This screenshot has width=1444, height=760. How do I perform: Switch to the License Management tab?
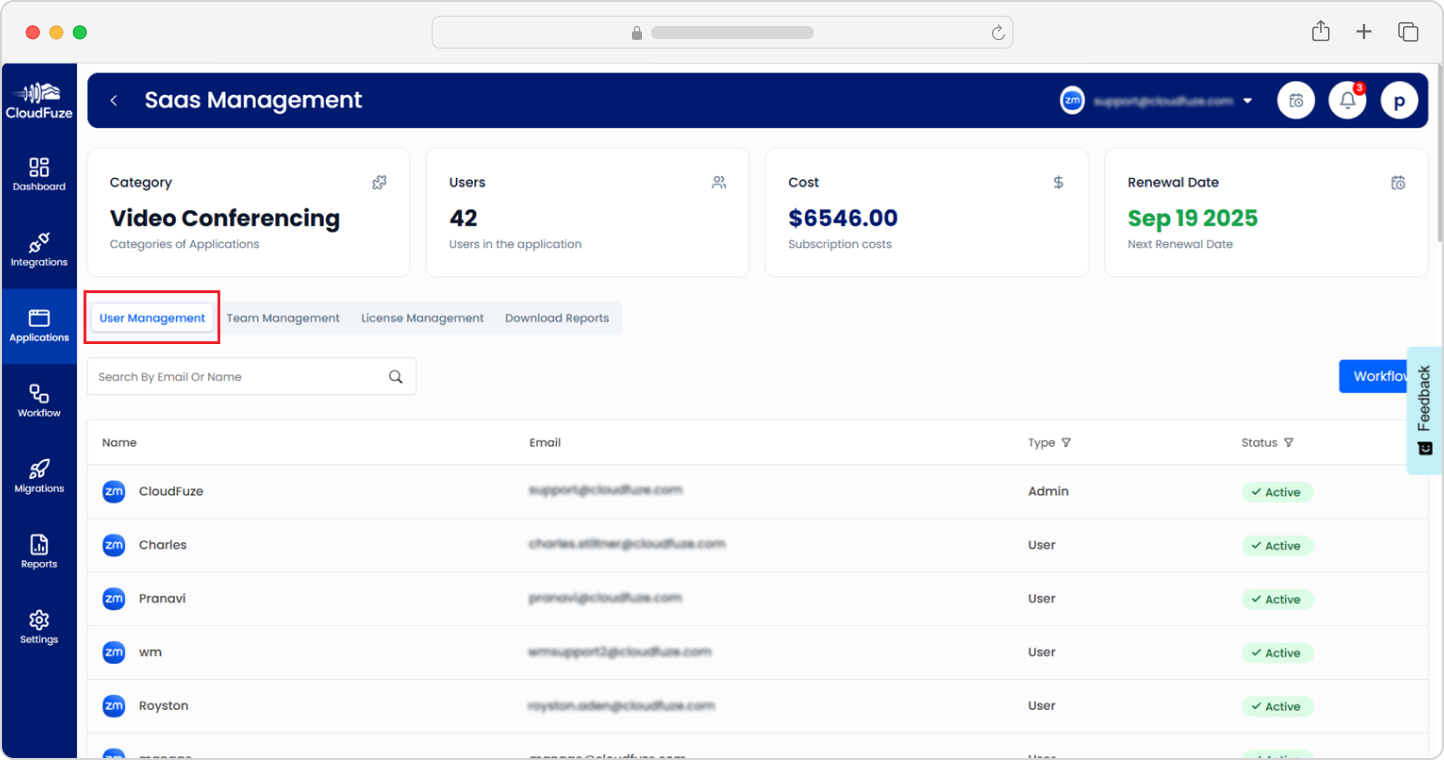point(422,317)
